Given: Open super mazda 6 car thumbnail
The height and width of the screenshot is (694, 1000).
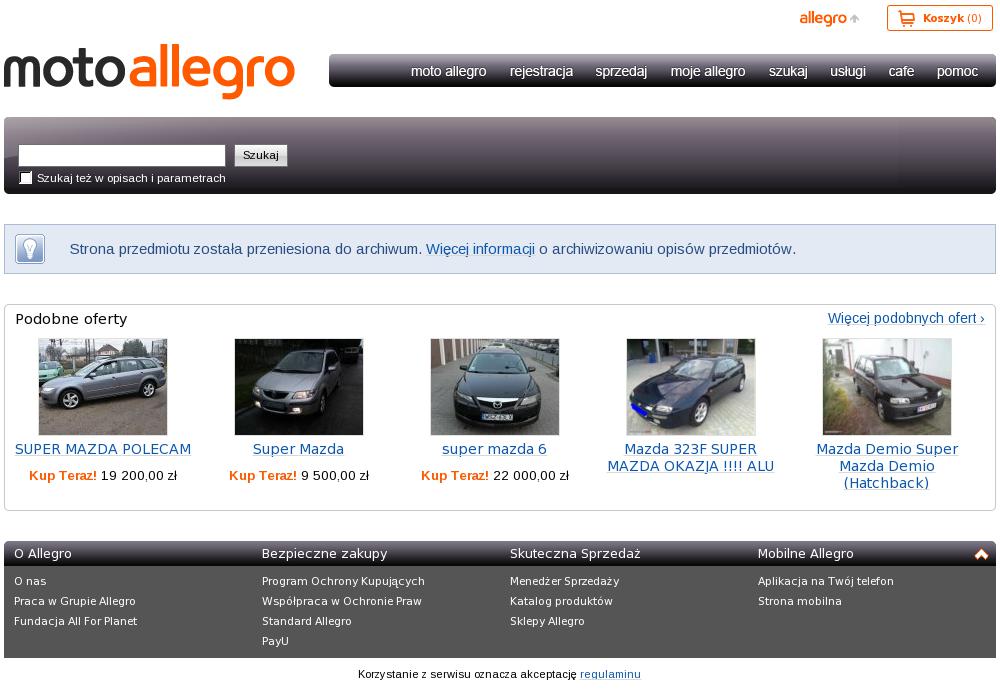Looking at the screenshot, I should [x=495, y=387].
